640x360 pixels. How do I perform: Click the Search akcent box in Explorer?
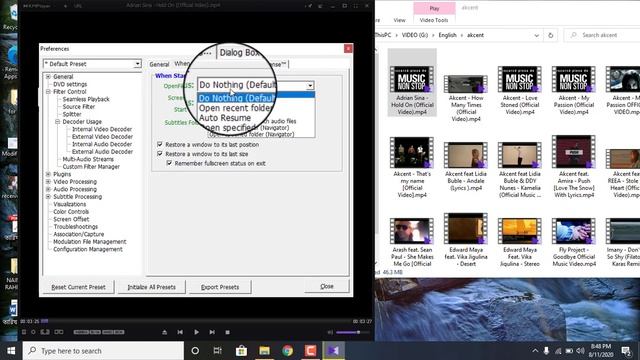pyautogui.click(x=602, y=35)
